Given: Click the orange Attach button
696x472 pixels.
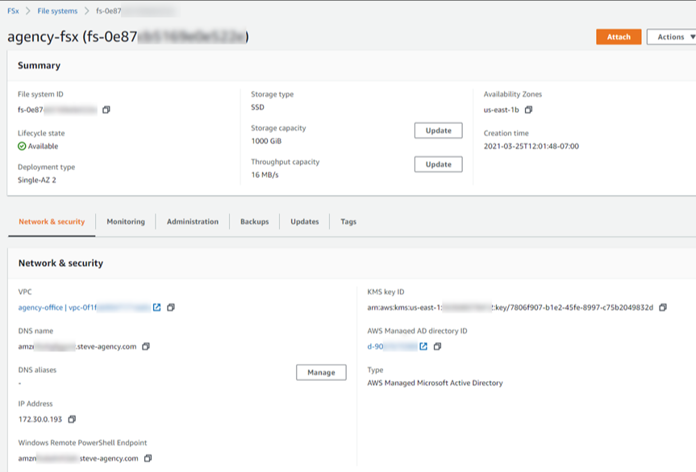Looking at the screenshot, I should 618,37.
